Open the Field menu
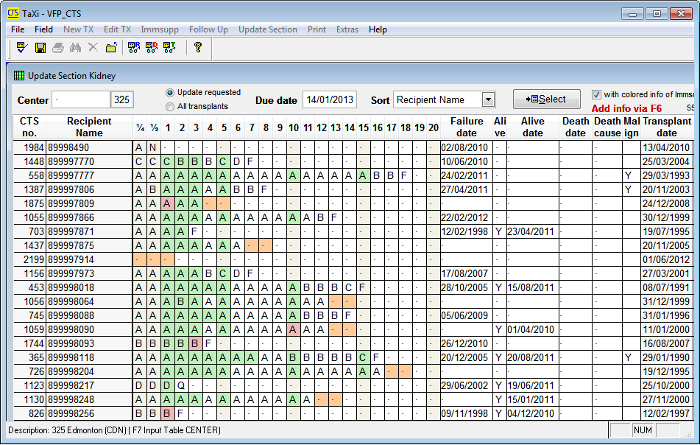 point(43,29)
